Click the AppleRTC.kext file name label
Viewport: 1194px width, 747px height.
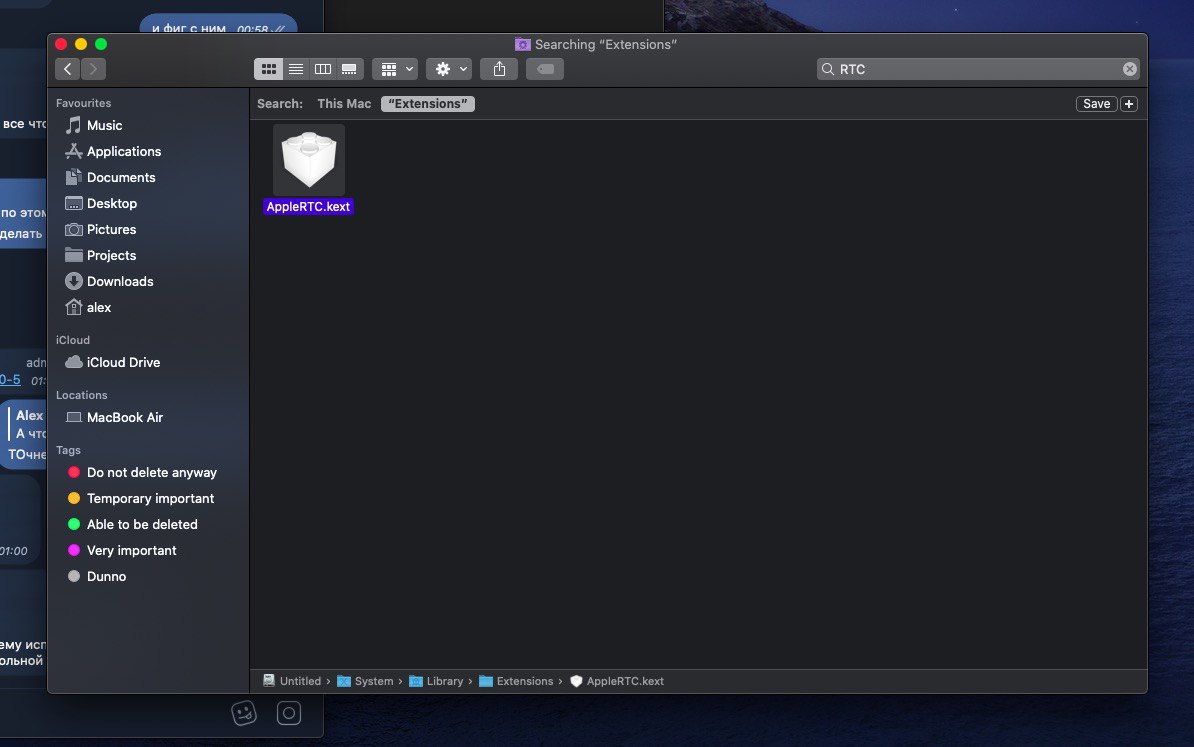pyautogui.click(x=308, y=206)
